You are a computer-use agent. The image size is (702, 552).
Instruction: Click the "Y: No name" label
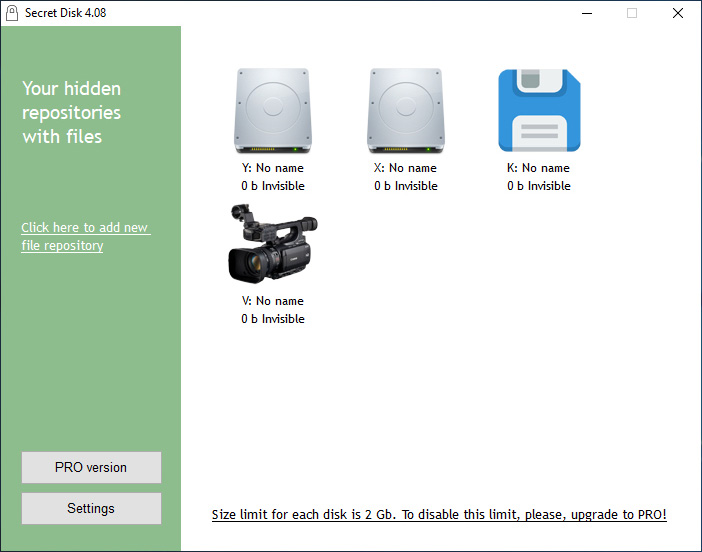click(272, 168)
